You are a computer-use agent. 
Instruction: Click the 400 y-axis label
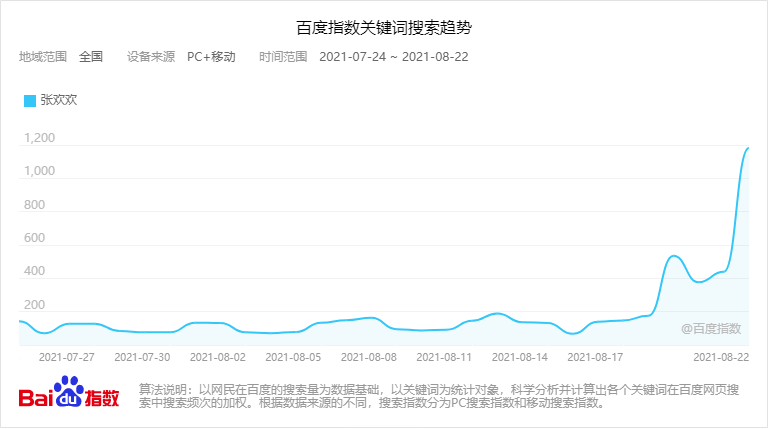point(34,271)
